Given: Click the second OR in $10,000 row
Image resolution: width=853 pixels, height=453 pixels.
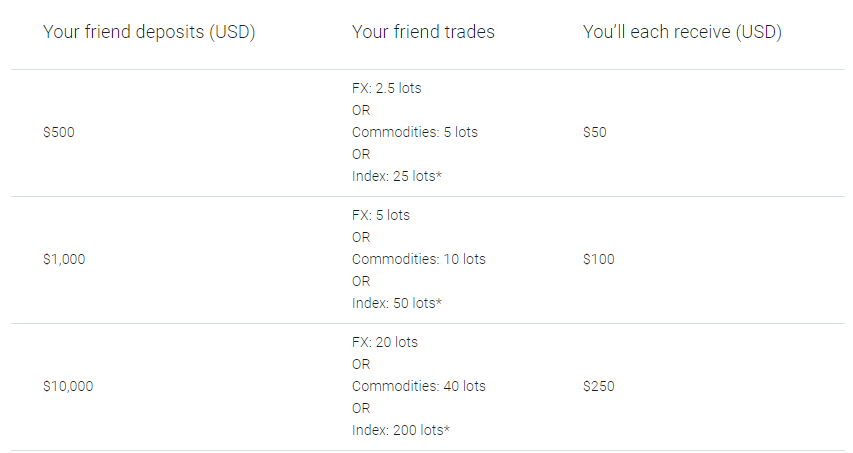Looking at the screenshot, I should coord(361,408).
